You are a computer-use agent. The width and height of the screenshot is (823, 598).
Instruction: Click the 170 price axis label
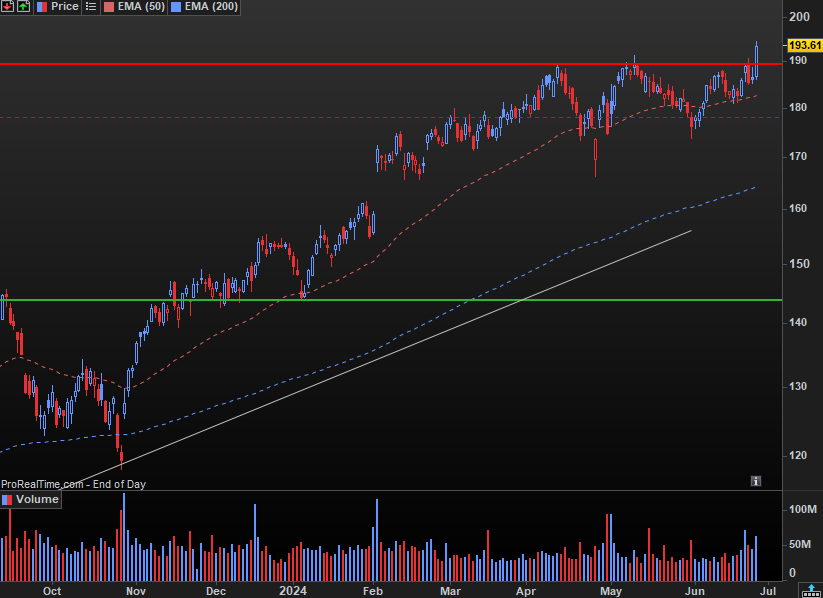798,156
